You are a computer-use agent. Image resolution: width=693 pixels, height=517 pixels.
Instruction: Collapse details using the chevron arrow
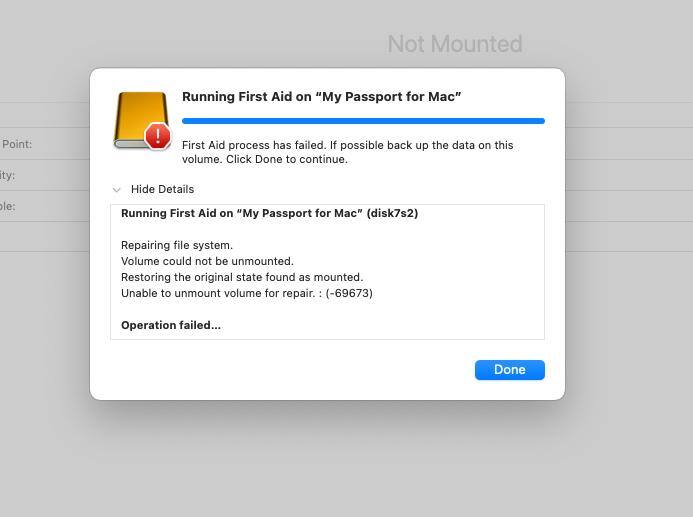[117, 190]
